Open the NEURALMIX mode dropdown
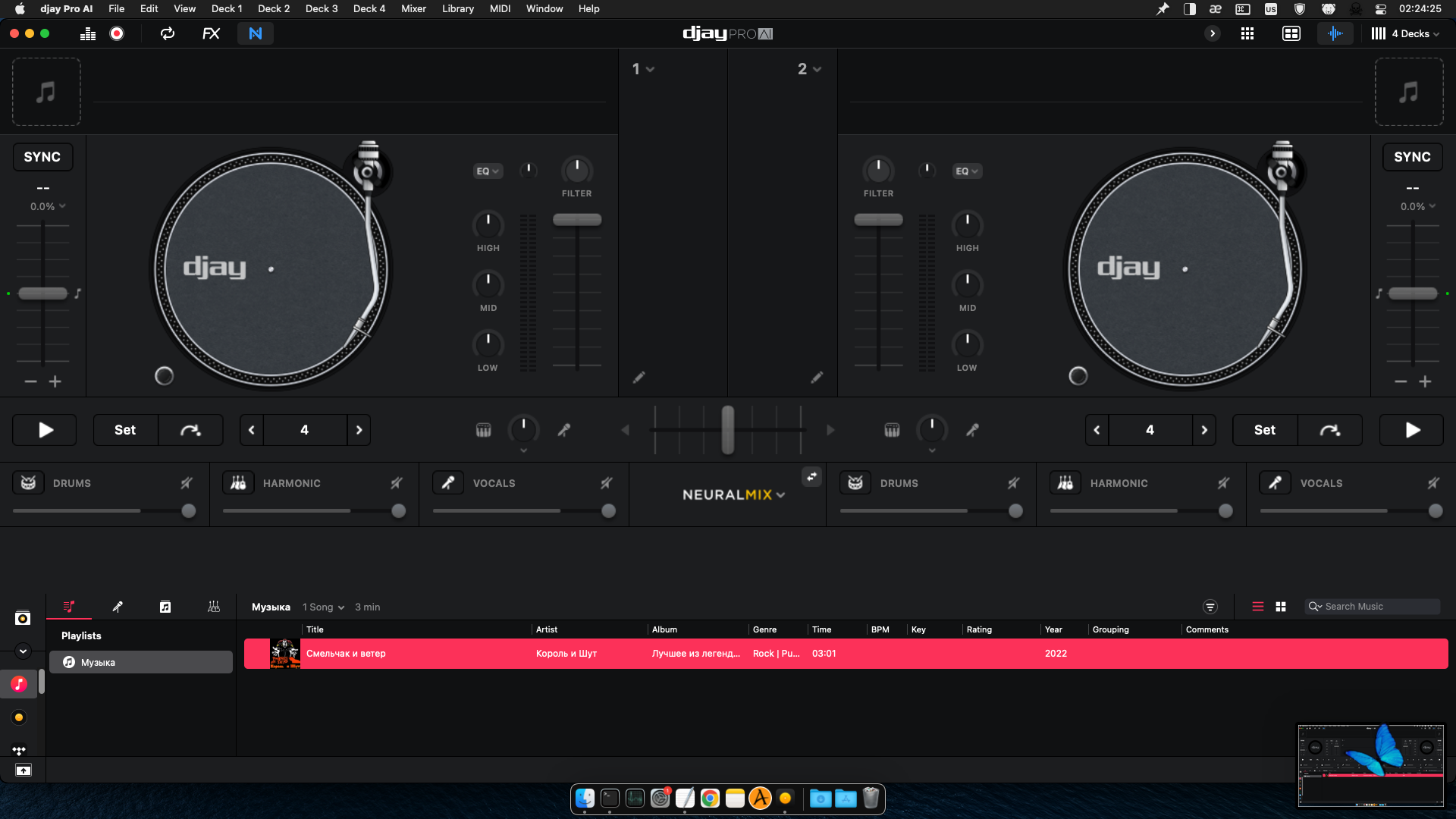The height and width of the screenshot is (819, 1456). [733, 495]
